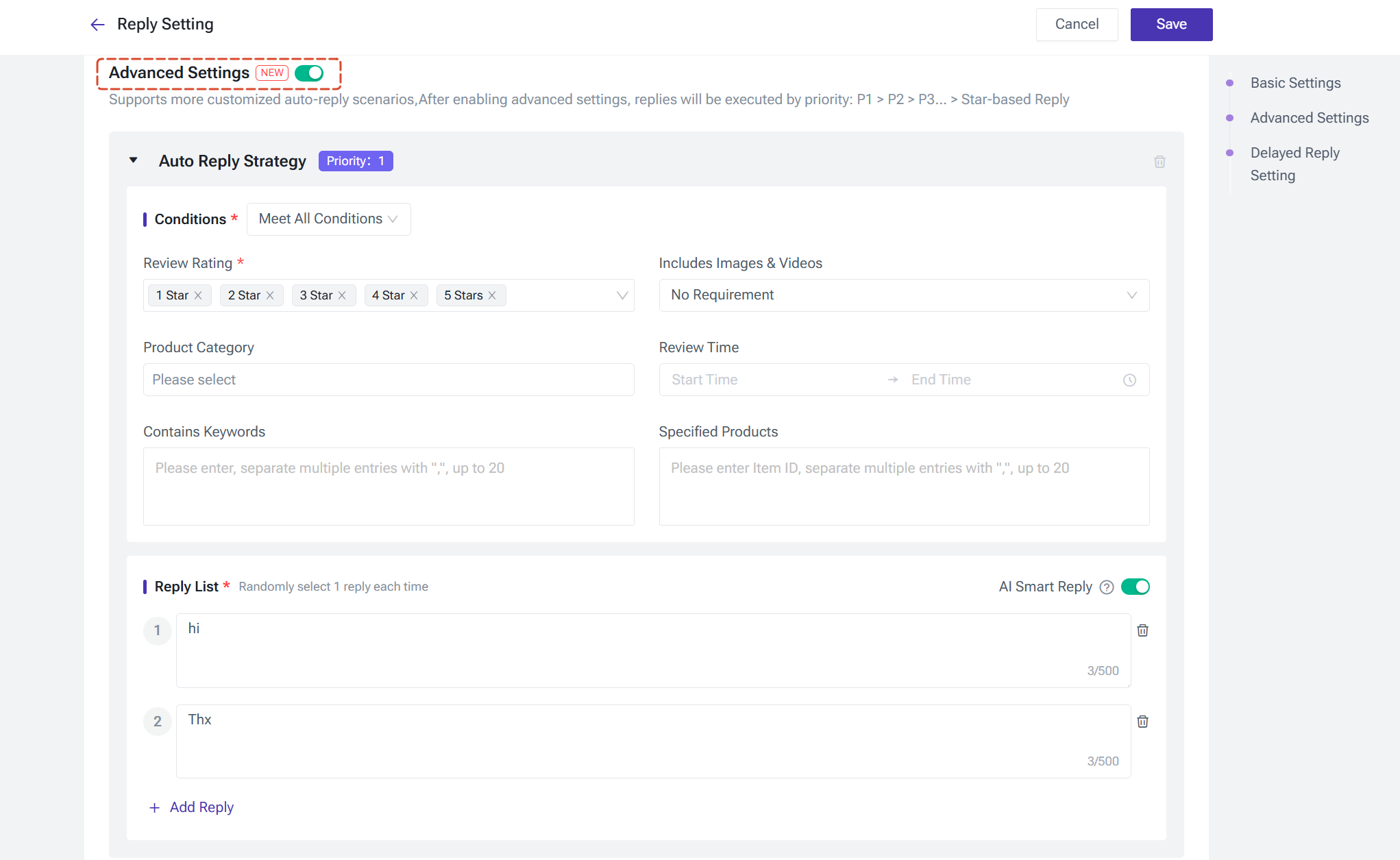Remove the 4 Star tag
1400x860 pixels.
[414, 295]
